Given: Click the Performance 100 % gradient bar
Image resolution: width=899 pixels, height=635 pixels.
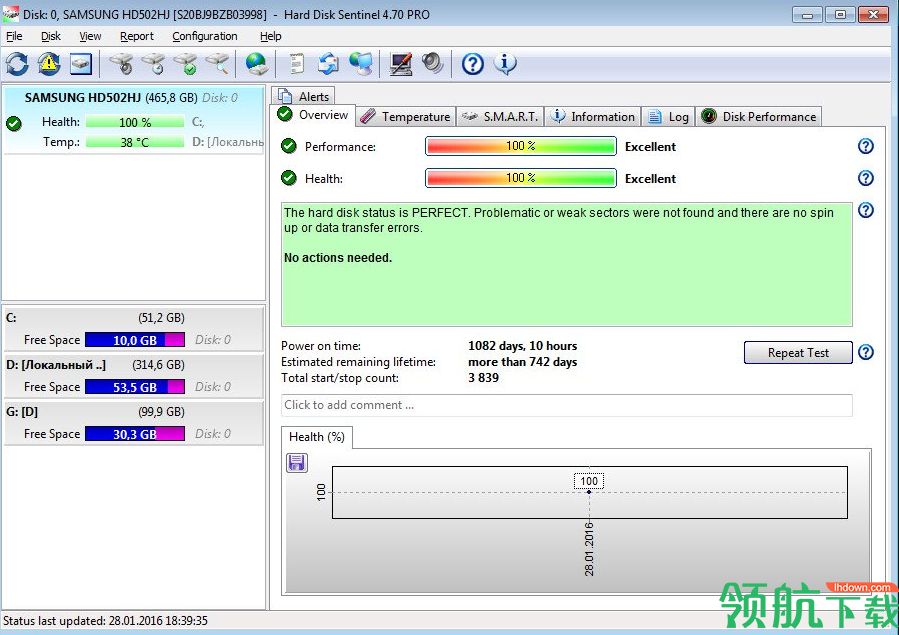Looking at the screenshot, I should [521, 146].
